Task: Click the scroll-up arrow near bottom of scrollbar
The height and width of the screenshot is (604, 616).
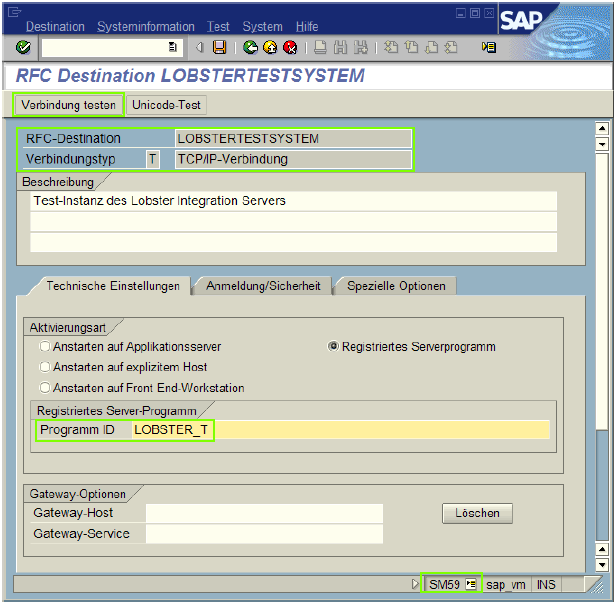Action: click(x=602, y=549)
